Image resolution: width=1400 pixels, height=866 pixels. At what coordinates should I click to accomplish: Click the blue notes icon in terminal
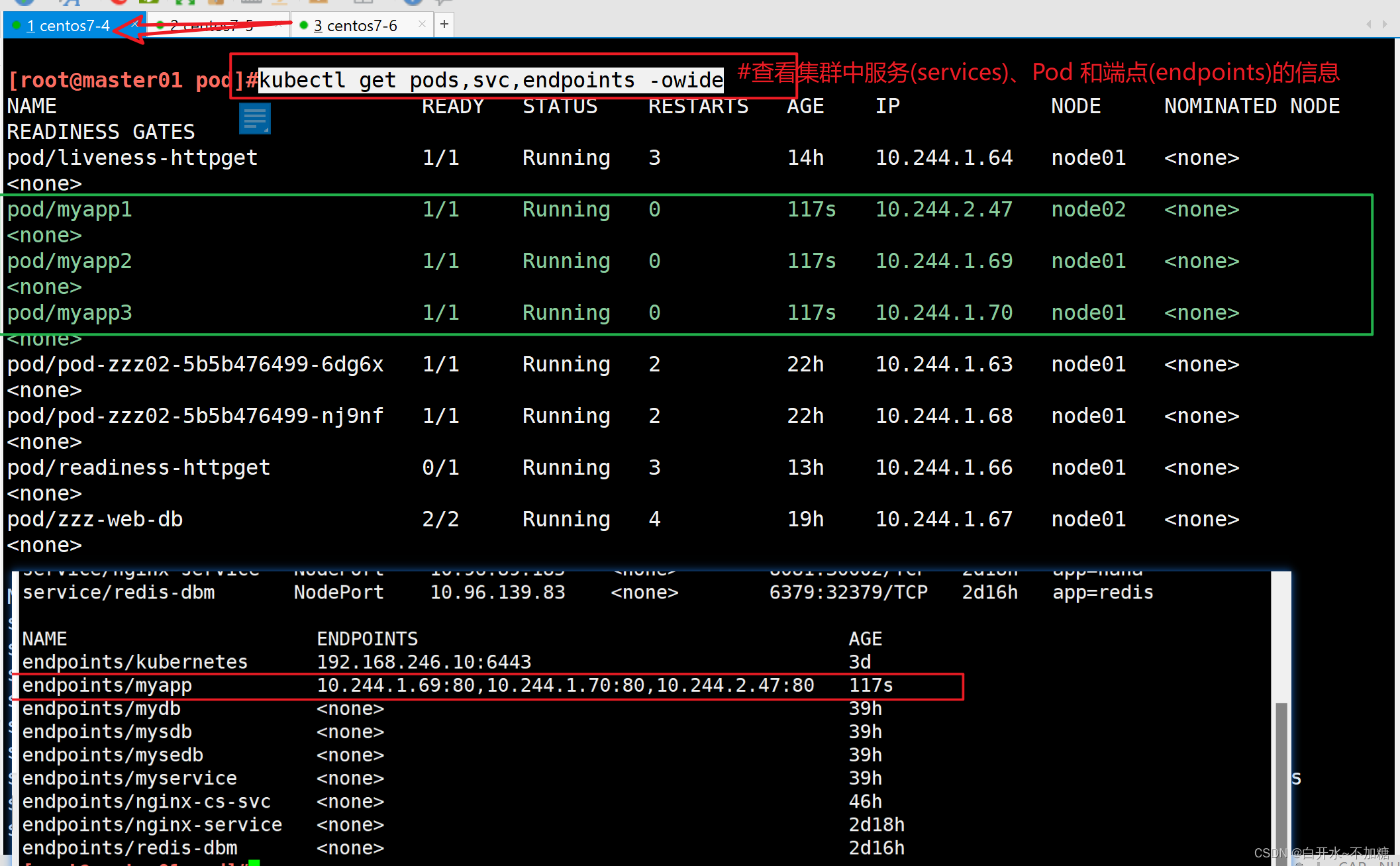click(x=255, y=119)
